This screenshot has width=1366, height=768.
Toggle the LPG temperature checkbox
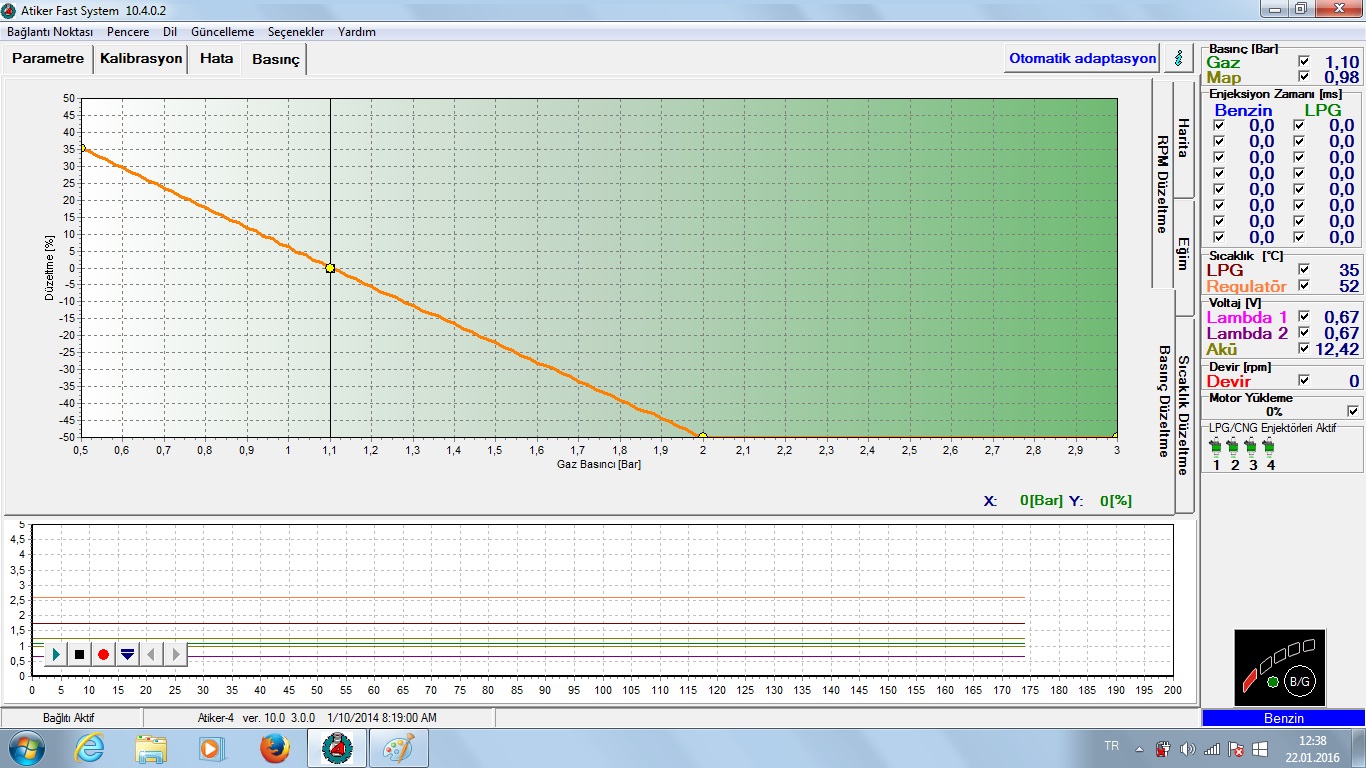(1303, 270)
